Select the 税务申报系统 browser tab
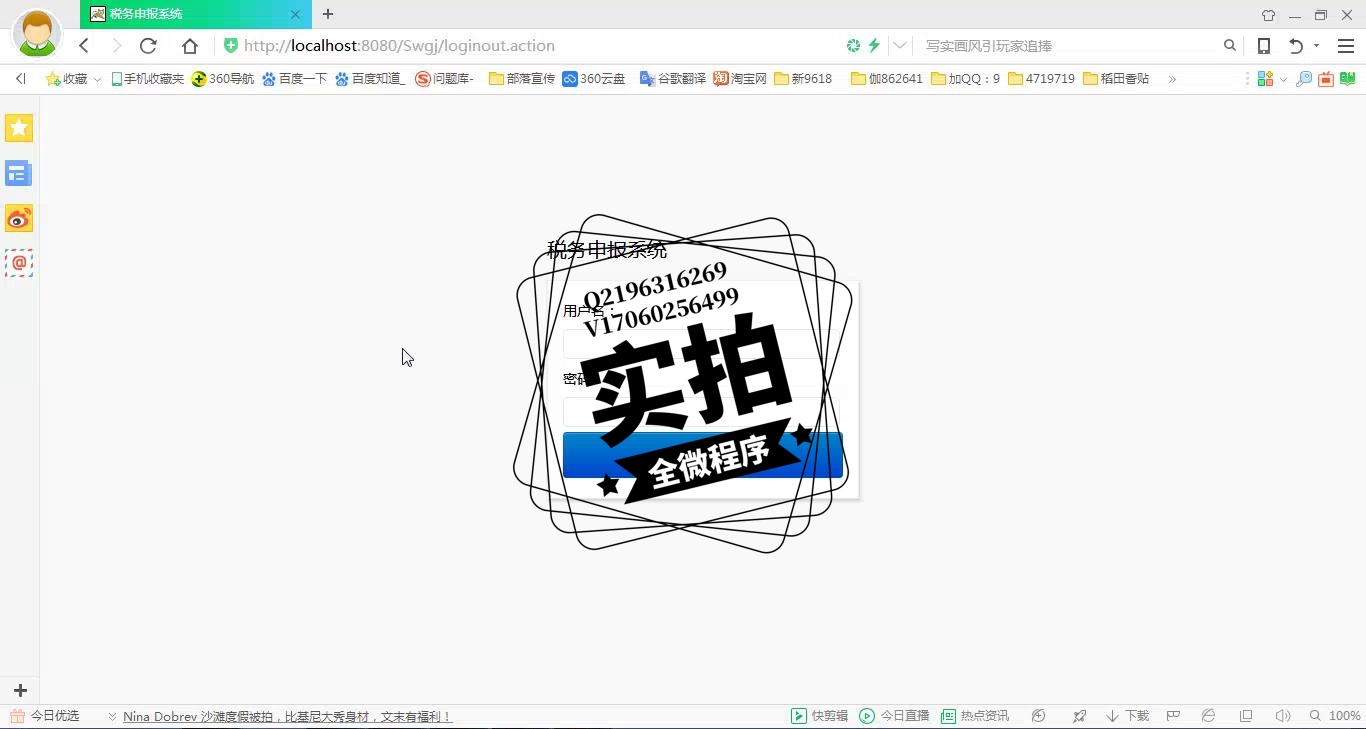 coord(196,14)
